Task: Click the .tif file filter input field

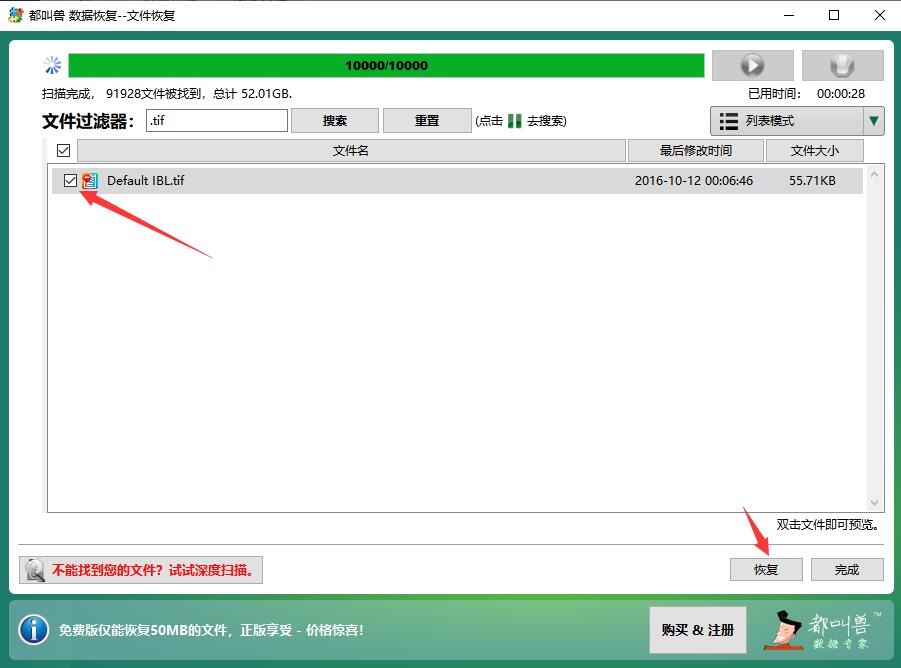Action: point(217,119)
